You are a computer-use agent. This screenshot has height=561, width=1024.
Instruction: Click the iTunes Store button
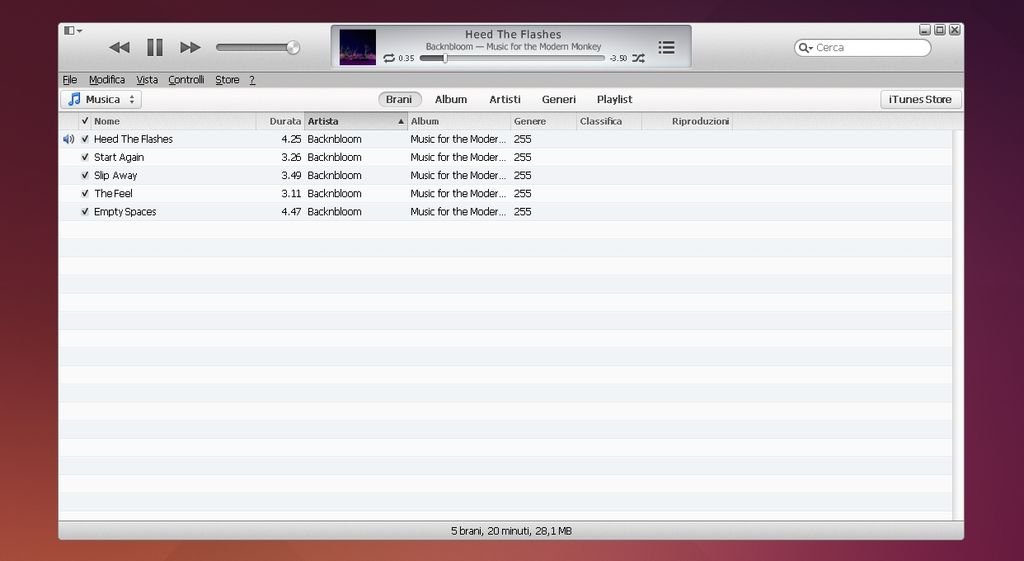pyautogui.click(x=920, y=99)
